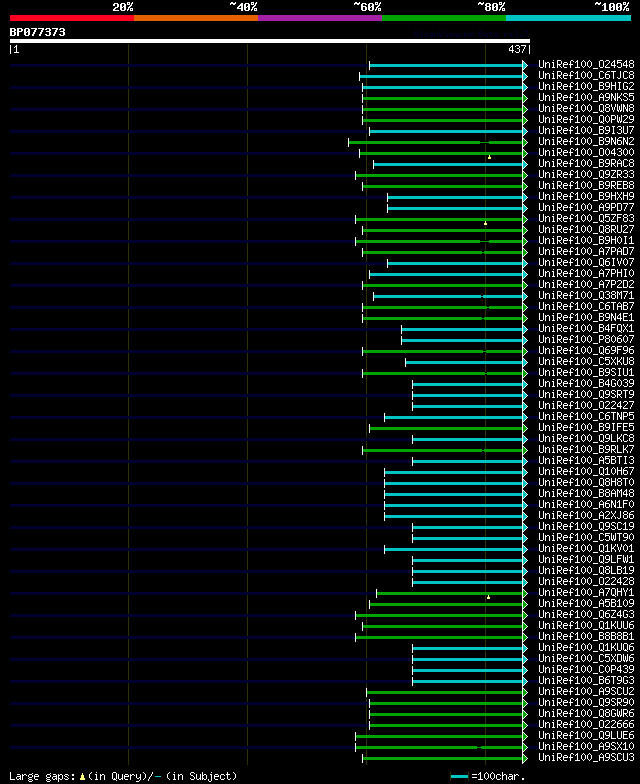
Task: Open hit UniRef100_Q8VWN8
Action: click(586, 108)
